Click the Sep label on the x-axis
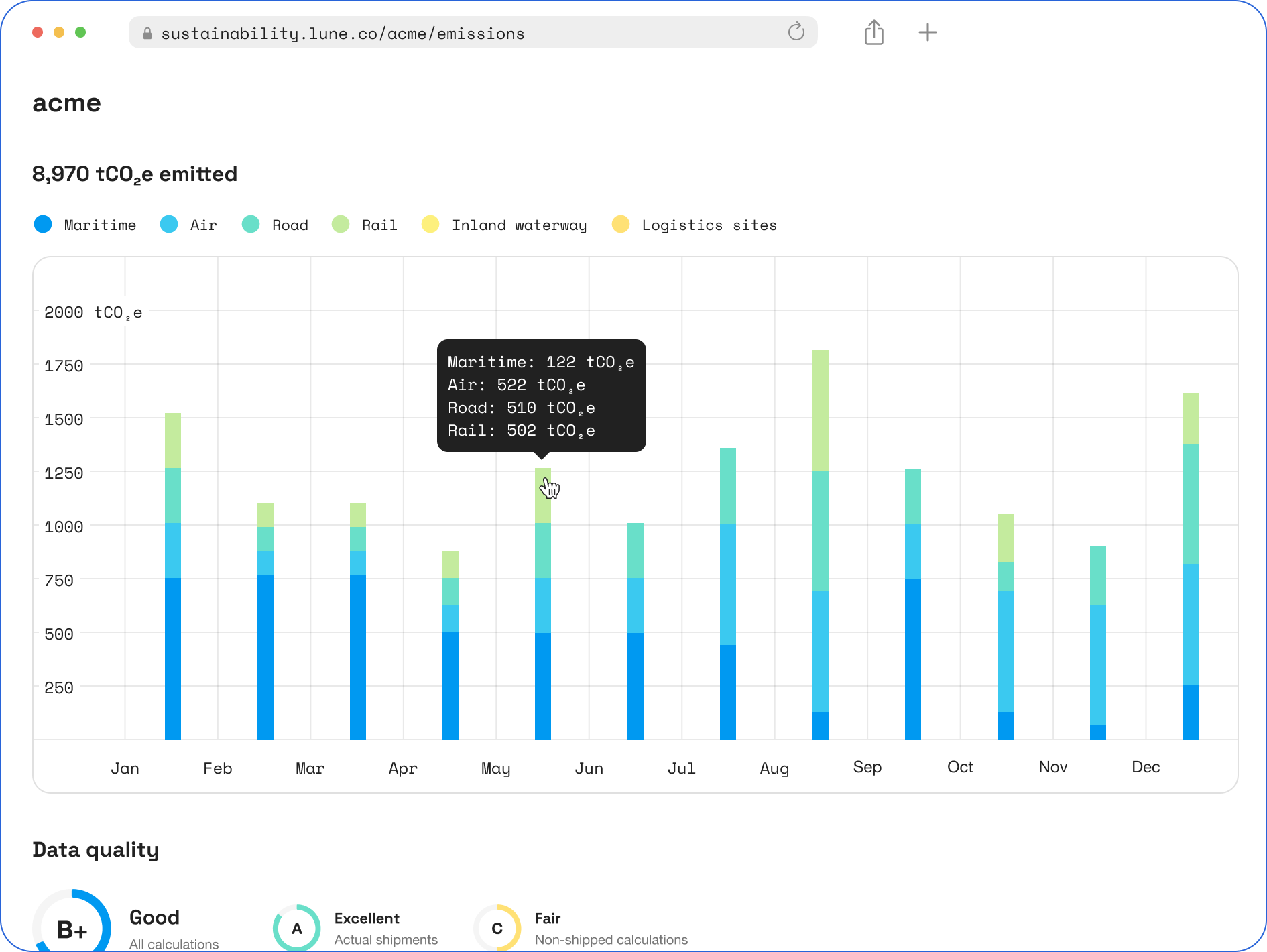This screenshot has width=1267, height=952. tap(867, 767)
